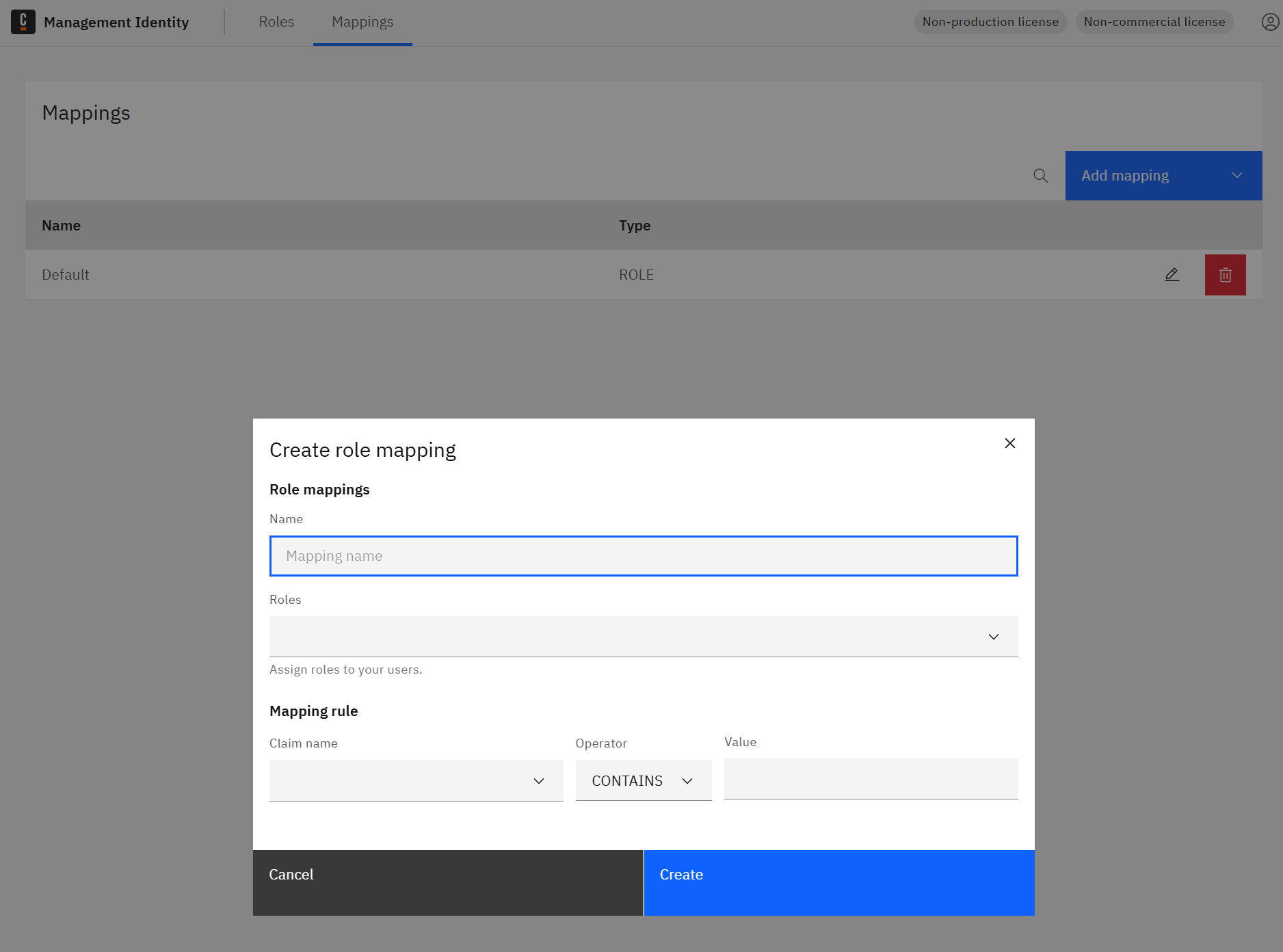Select the Default row in the table
1283x952 pixels.
click(274, 274)
